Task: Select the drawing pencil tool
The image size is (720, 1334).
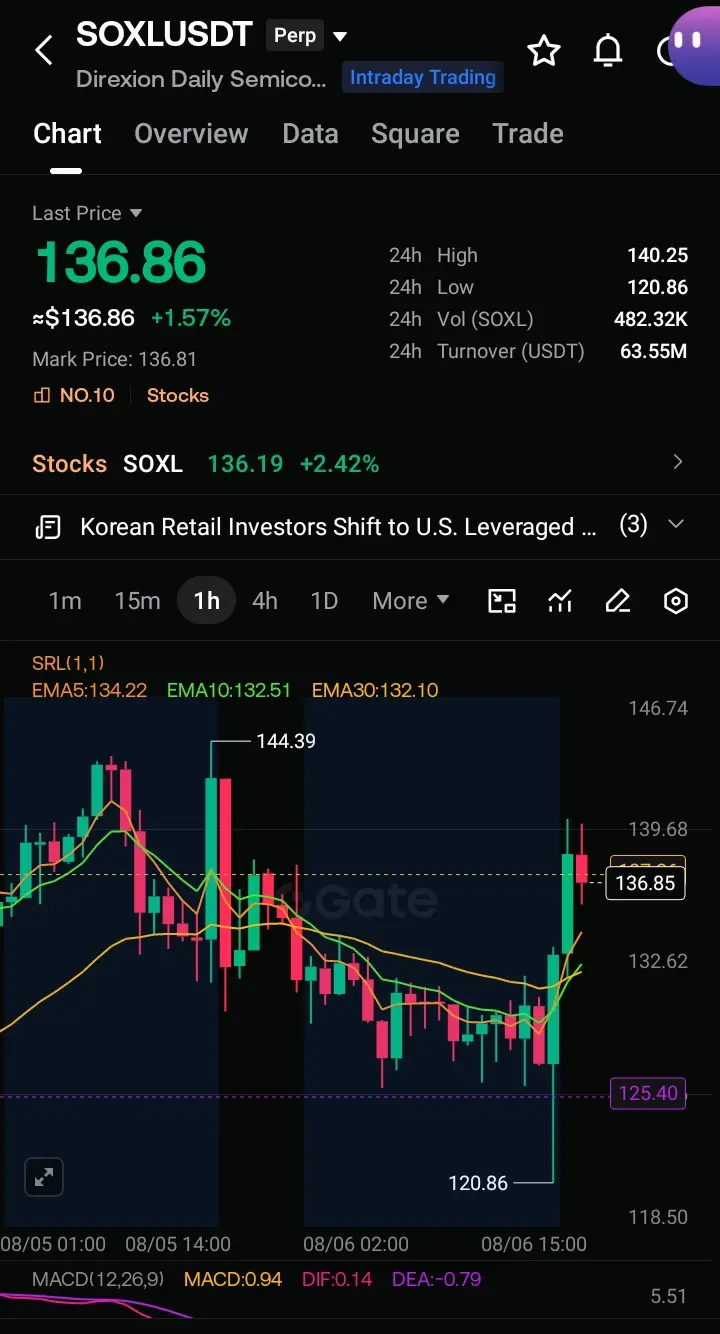Action: coord(618,601)
